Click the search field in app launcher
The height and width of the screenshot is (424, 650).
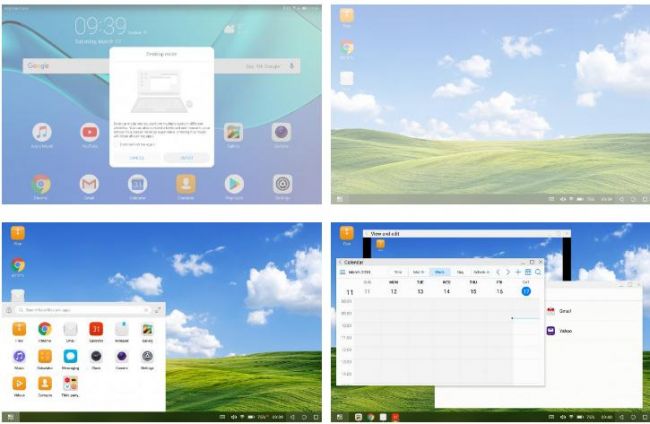pyautogui.click(x=80, y=310)
